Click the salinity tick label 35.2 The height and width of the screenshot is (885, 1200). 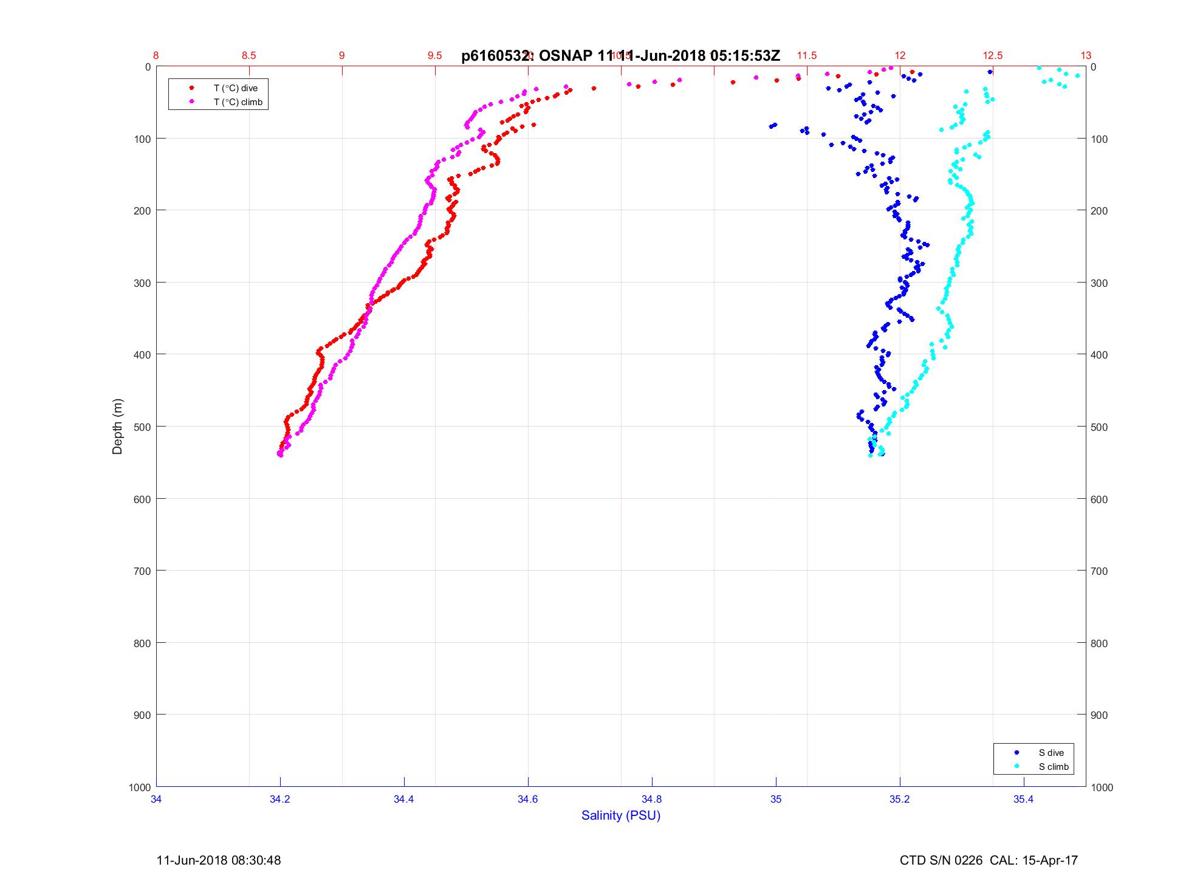click(900, 799)
